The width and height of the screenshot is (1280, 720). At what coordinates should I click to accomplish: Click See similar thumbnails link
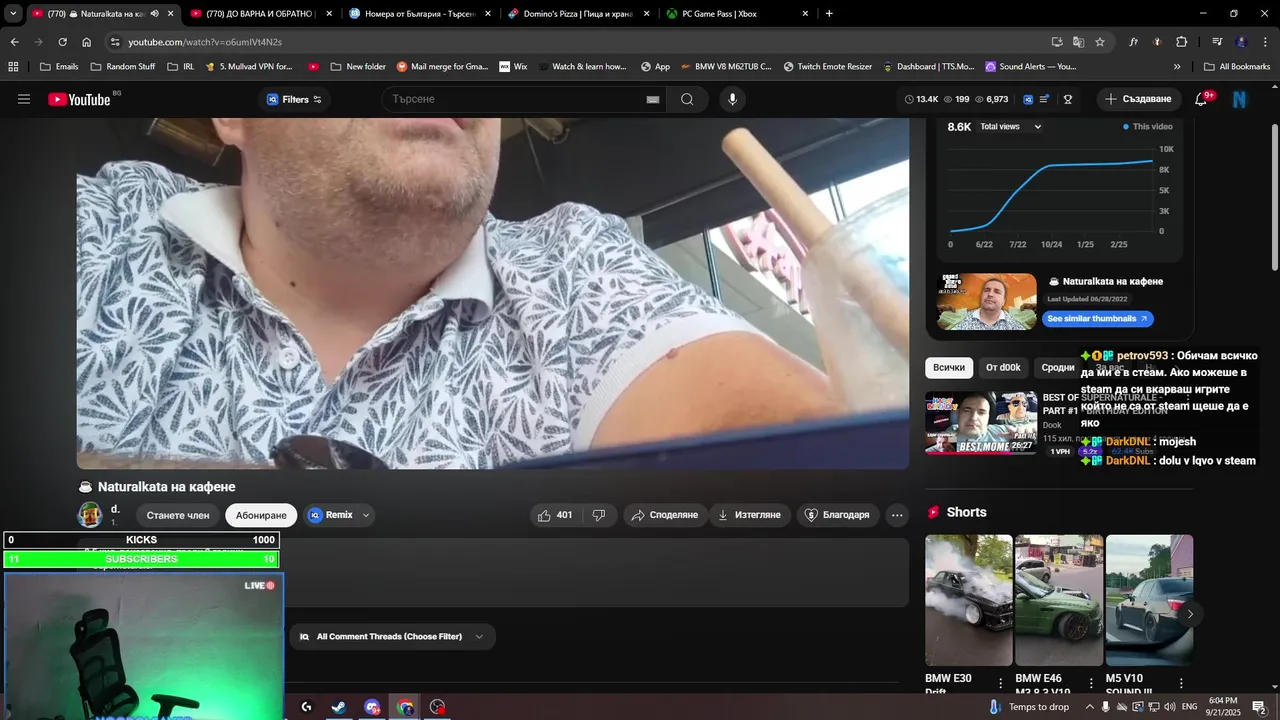point(1097,319)
